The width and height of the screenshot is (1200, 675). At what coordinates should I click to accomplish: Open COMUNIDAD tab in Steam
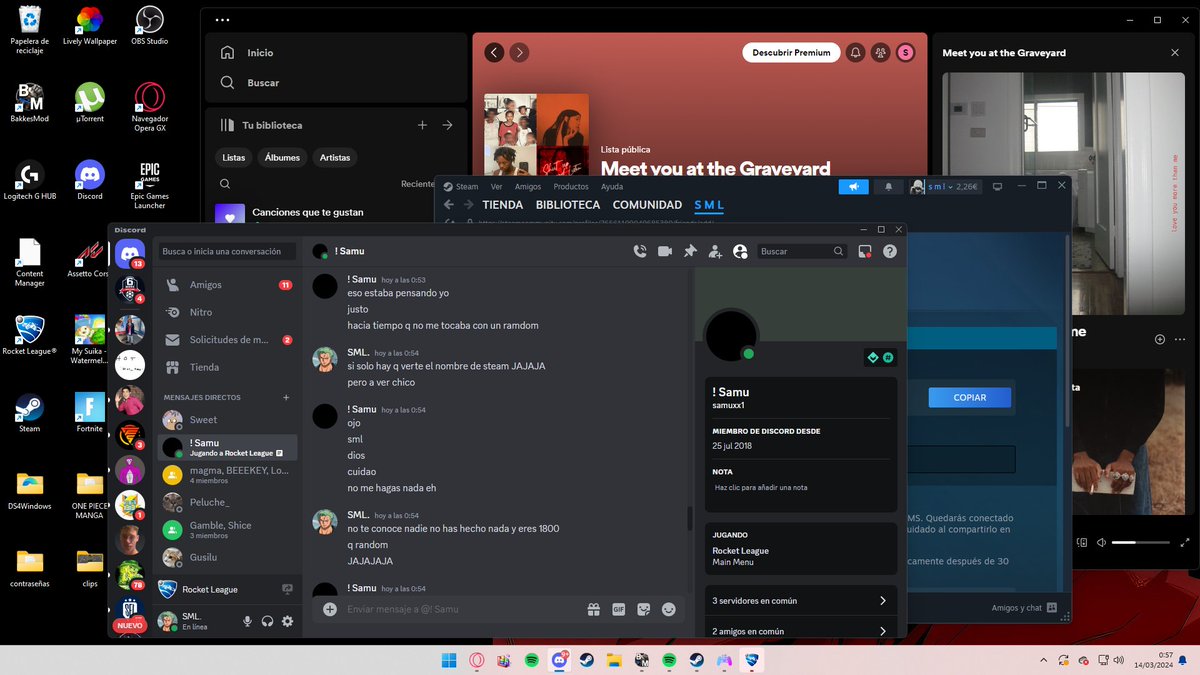647,205
